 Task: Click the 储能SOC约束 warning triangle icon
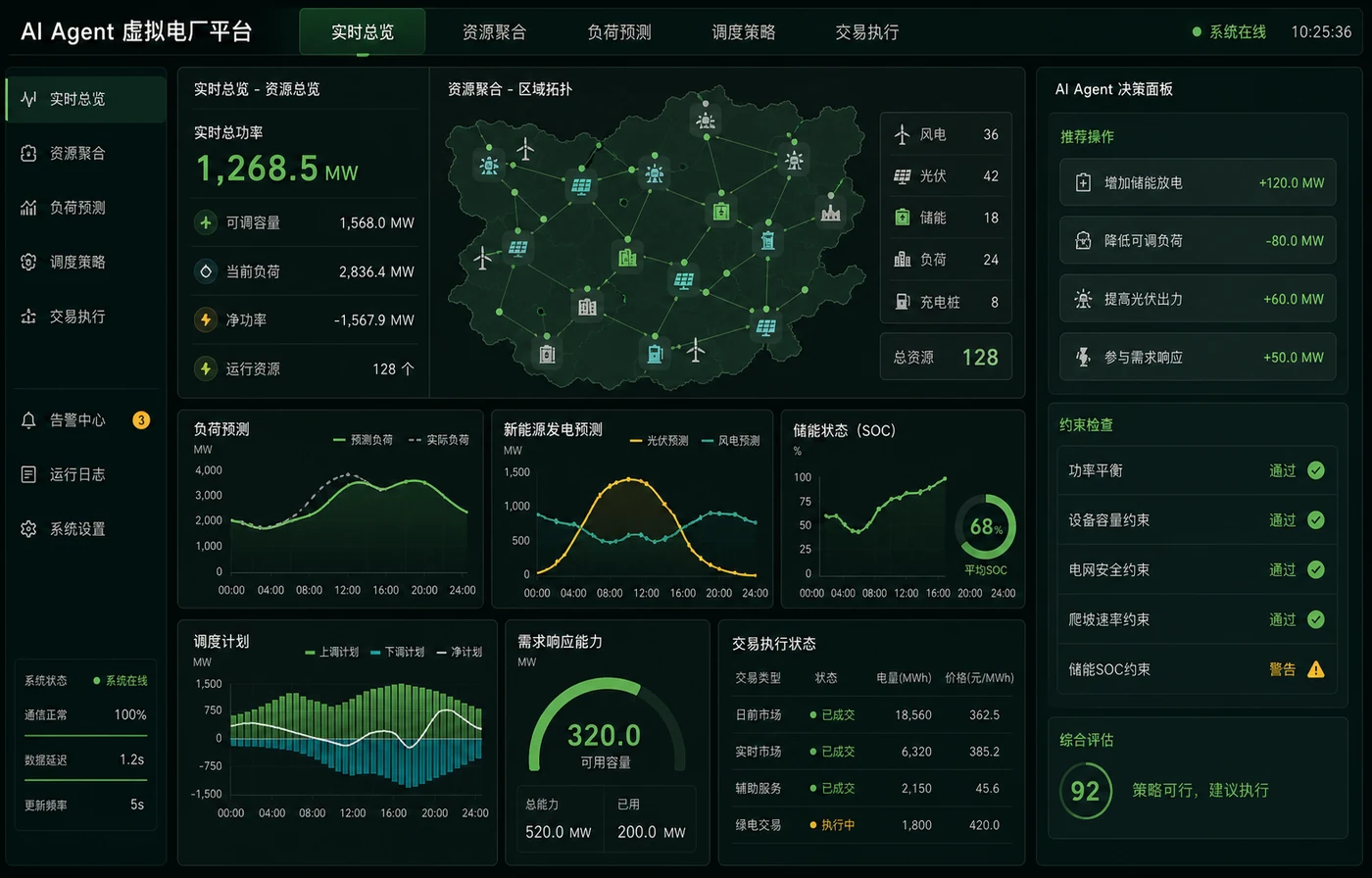click(x=1316, y=669)
